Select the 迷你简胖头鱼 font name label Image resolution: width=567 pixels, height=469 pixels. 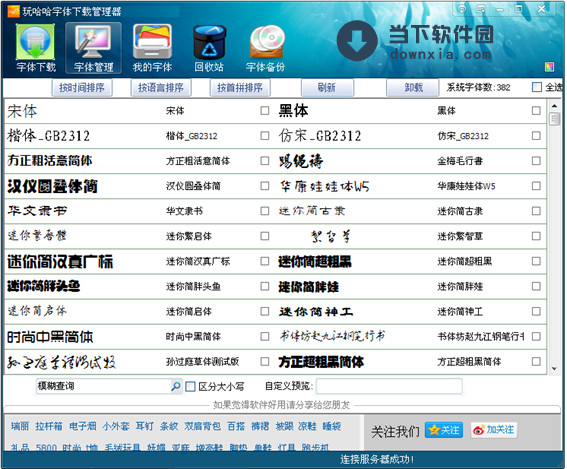point(193,287)
